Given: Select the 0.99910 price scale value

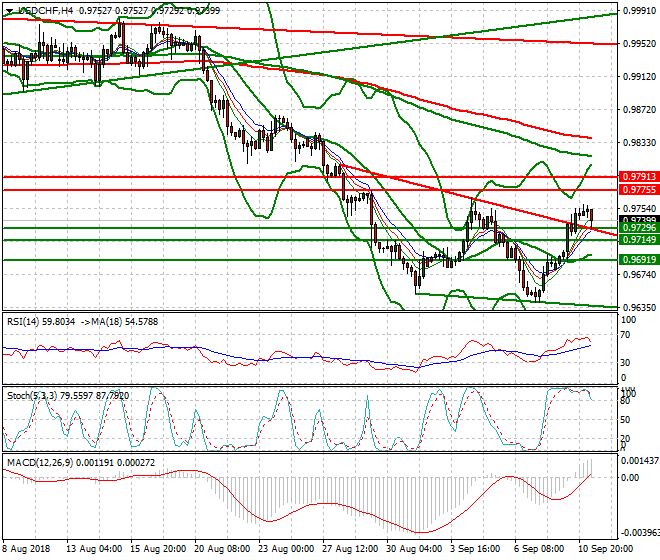Looking at the screenshot, I should 639,11.
